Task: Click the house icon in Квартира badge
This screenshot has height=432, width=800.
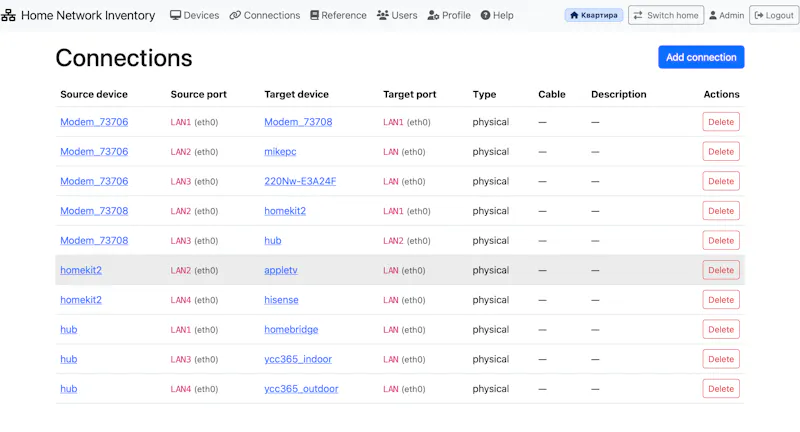Action: 574,15
